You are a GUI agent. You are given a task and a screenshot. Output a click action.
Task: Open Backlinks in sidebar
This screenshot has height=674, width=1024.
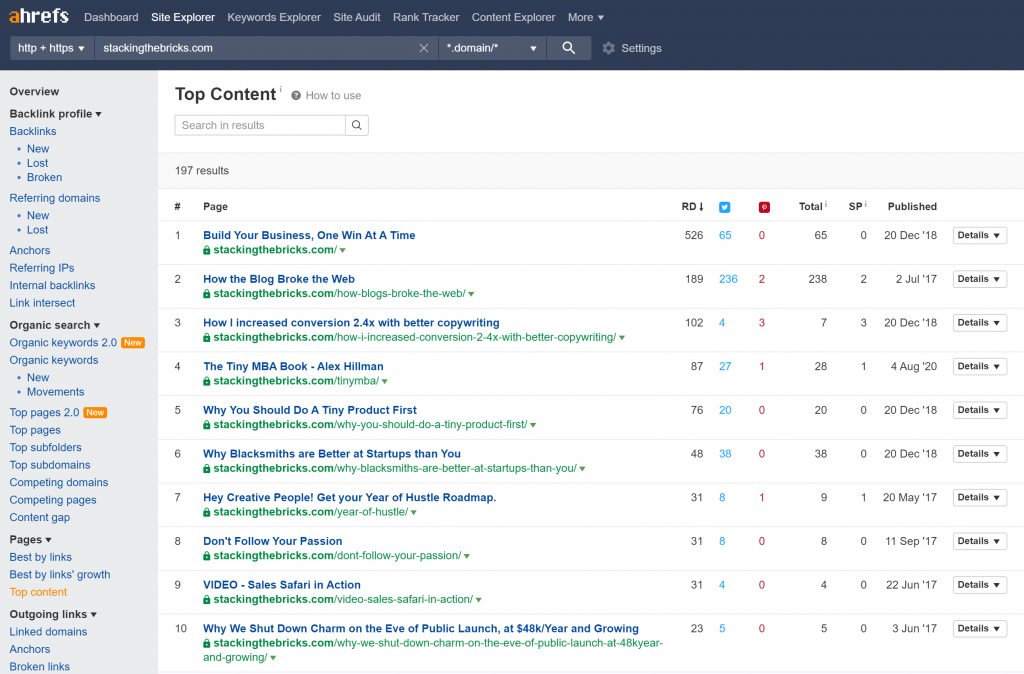[33, 131]
